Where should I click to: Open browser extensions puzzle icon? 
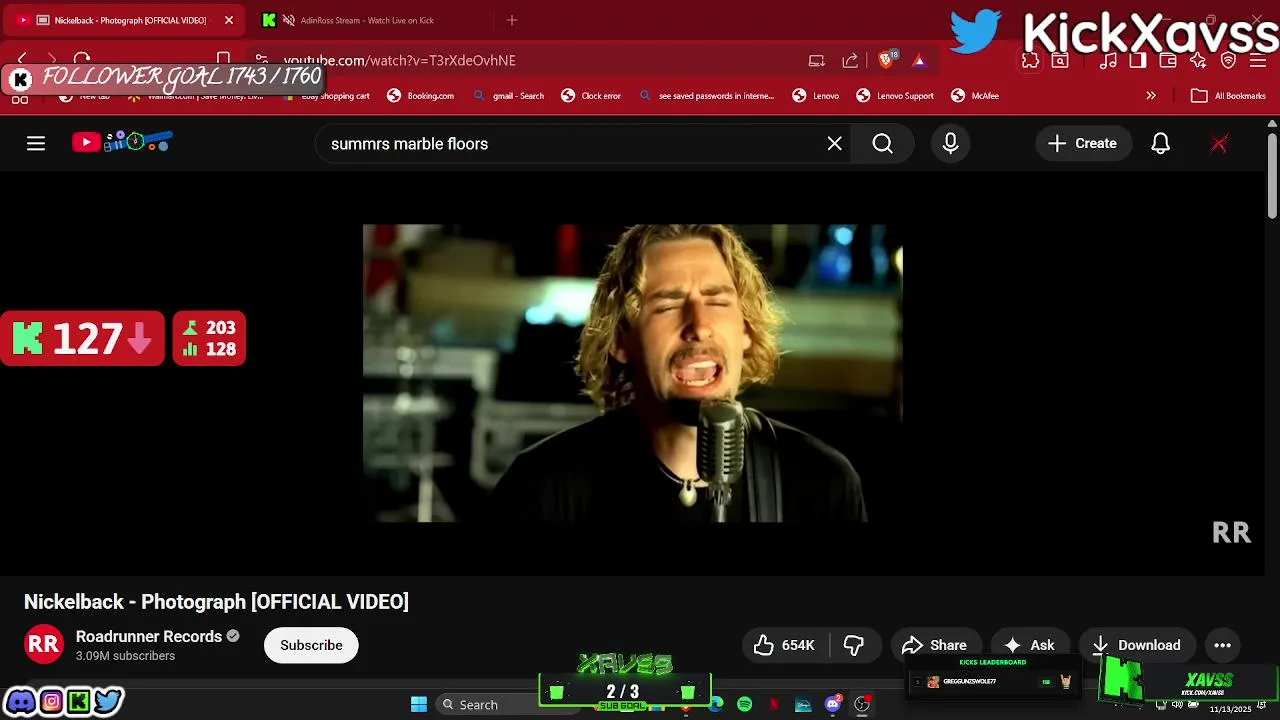tap(1030, 61)
